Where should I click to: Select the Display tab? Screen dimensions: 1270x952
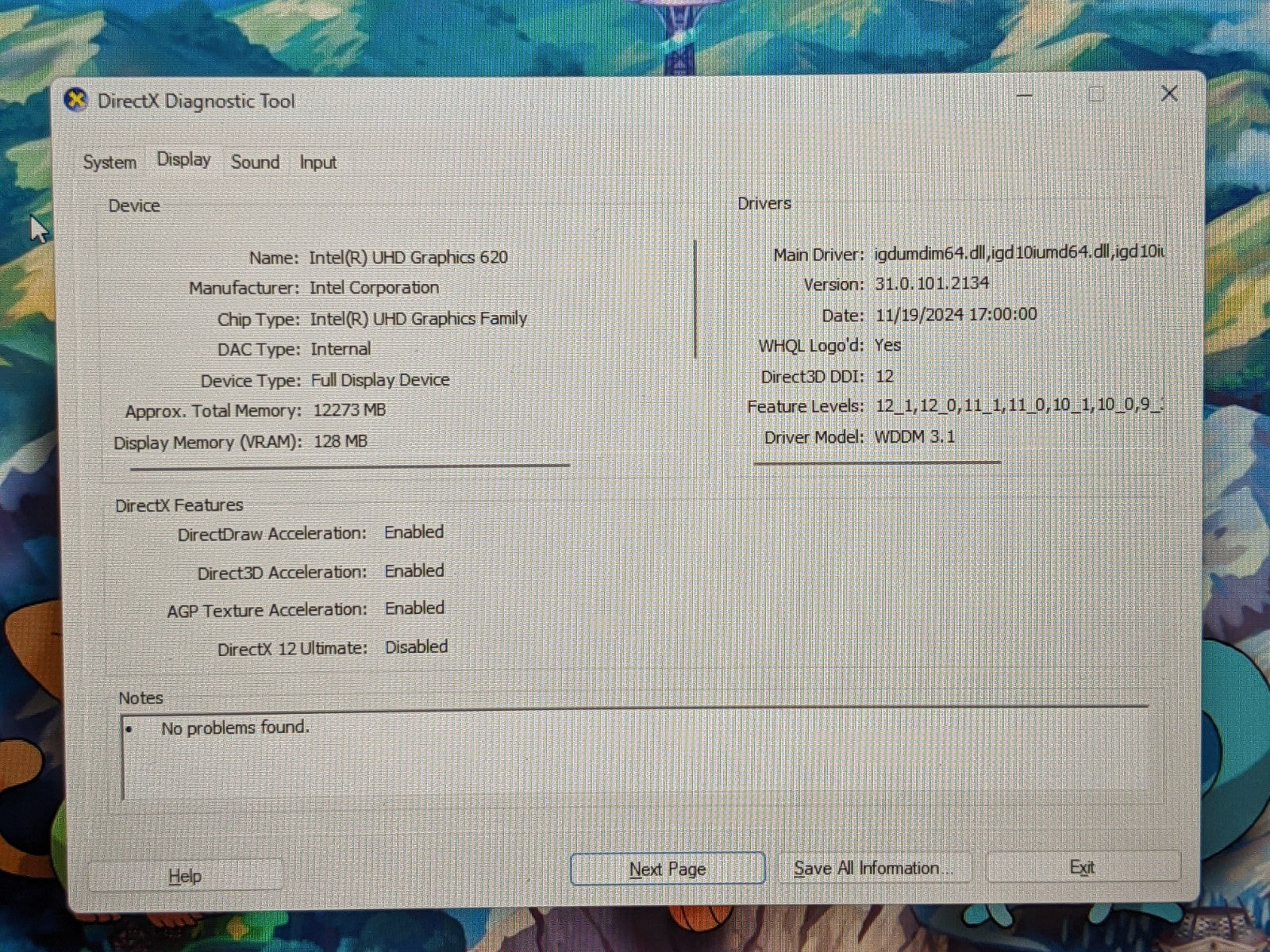click(183, 159)
